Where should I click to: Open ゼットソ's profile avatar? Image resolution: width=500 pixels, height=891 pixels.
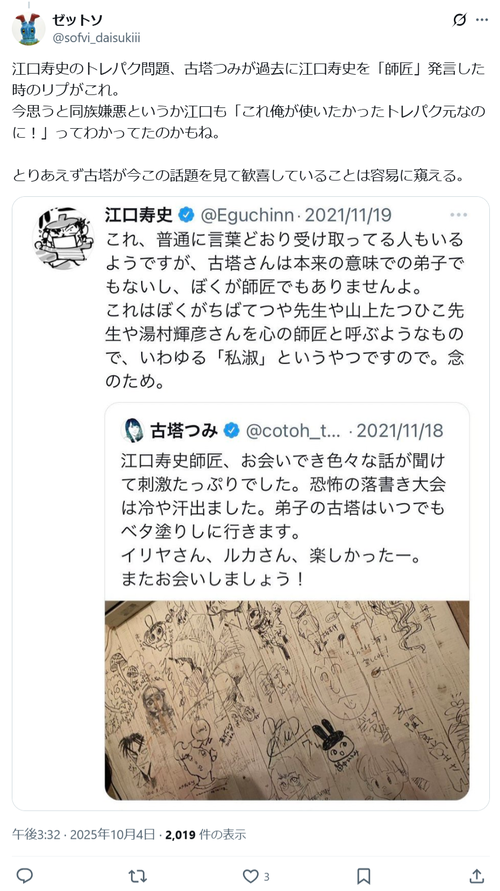pyautogui.click(x=28, y=28)
